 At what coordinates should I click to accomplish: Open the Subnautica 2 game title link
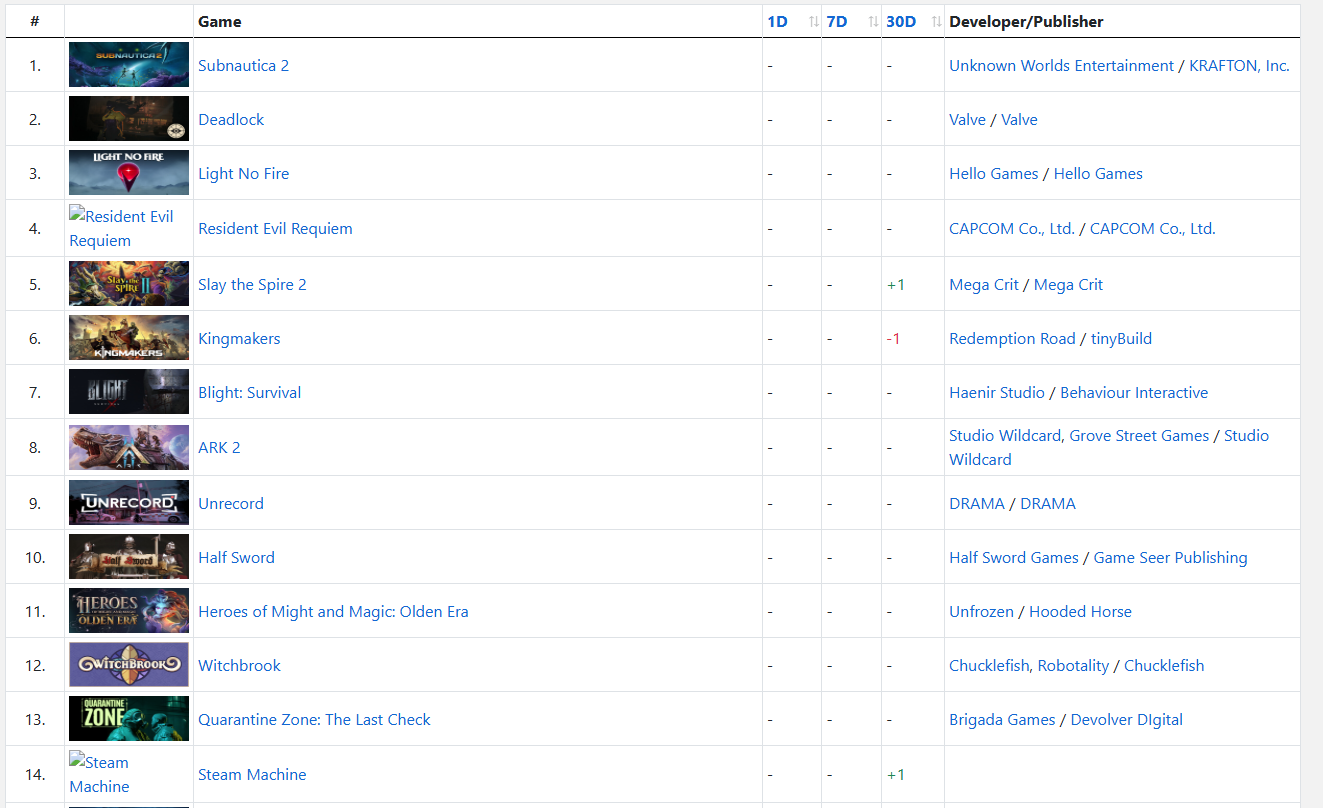point(243,66)
